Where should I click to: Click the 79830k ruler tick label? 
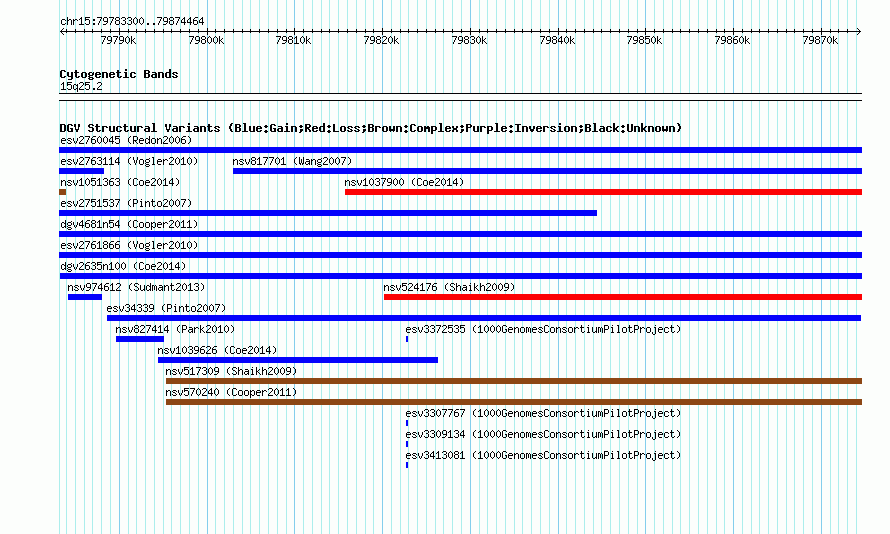469,40
